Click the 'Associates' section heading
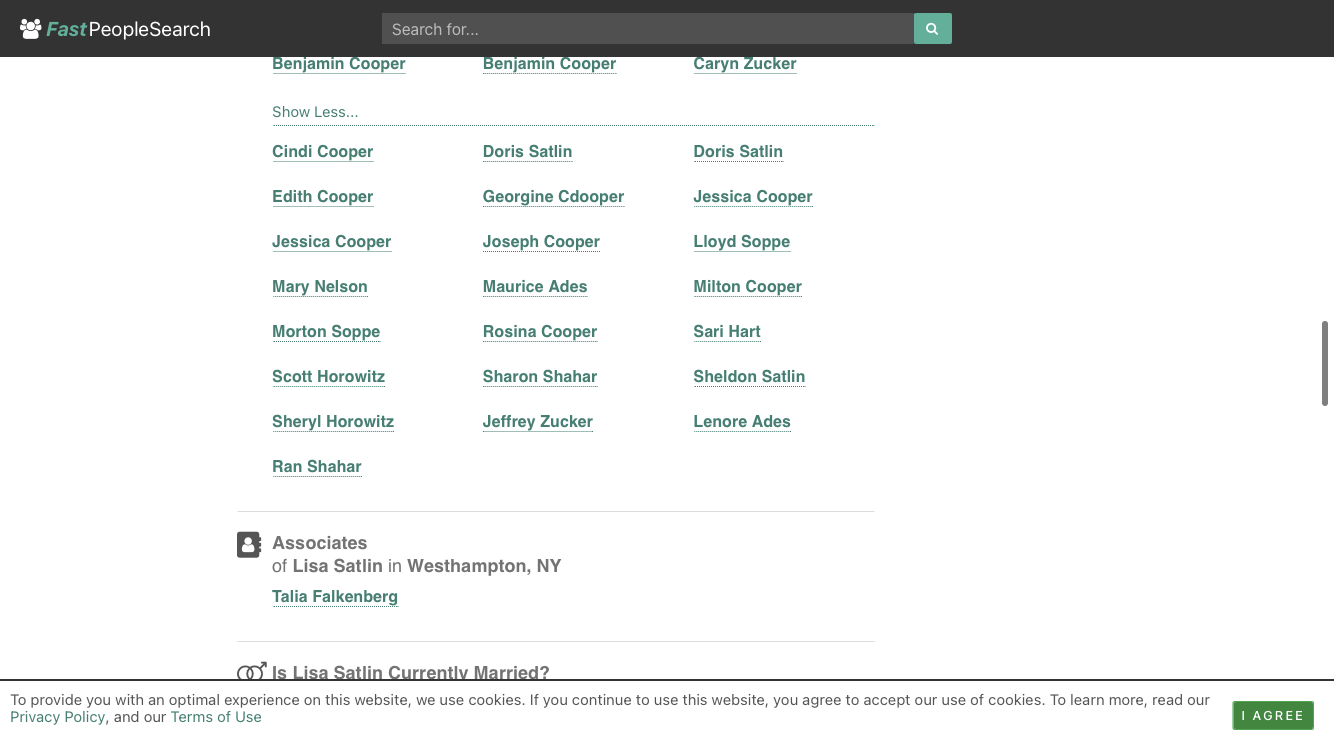The height and width of the screenshot is (750, 1334). [x=320, y=543]
